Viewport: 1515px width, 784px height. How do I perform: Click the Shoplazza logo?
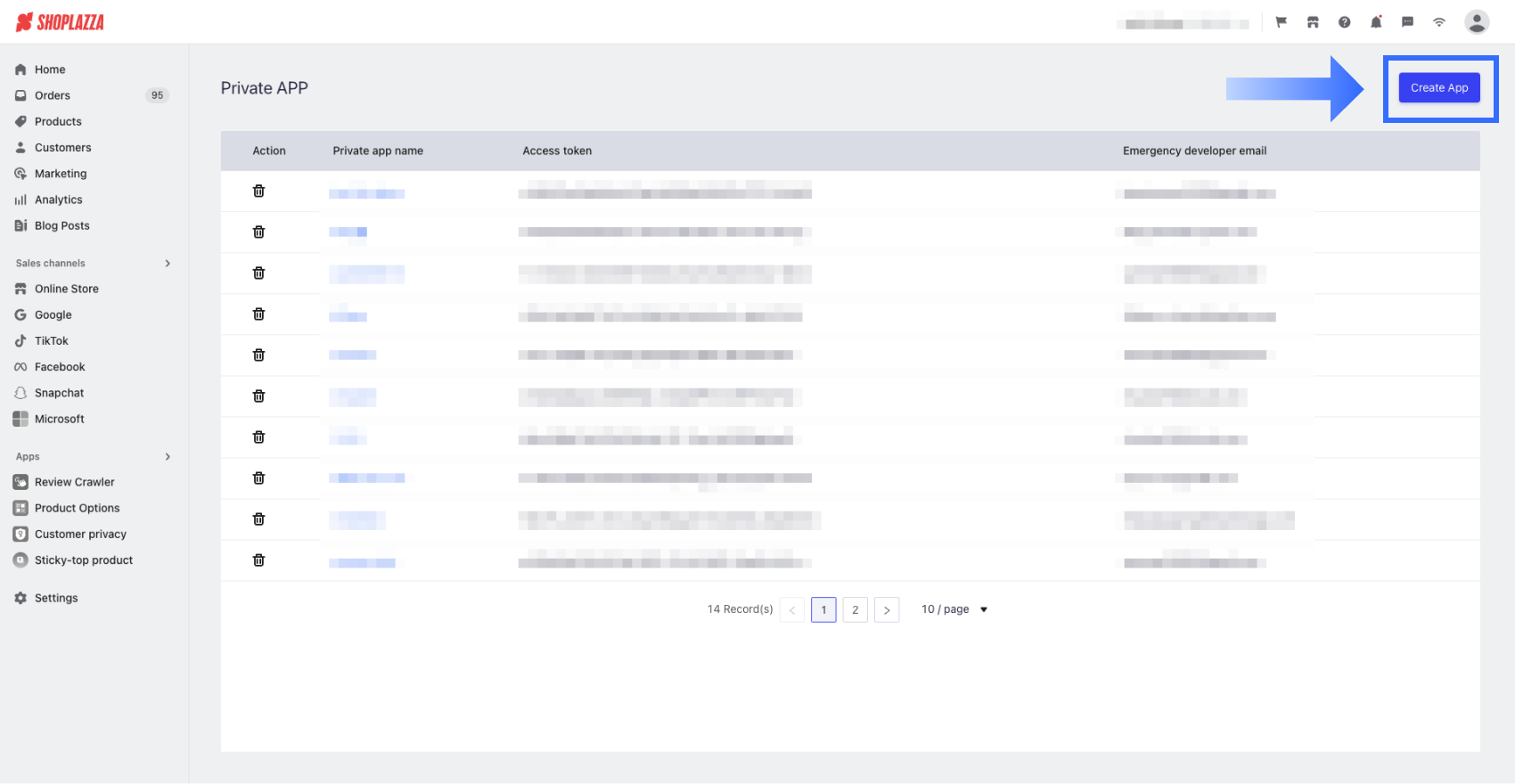(61, 22)
